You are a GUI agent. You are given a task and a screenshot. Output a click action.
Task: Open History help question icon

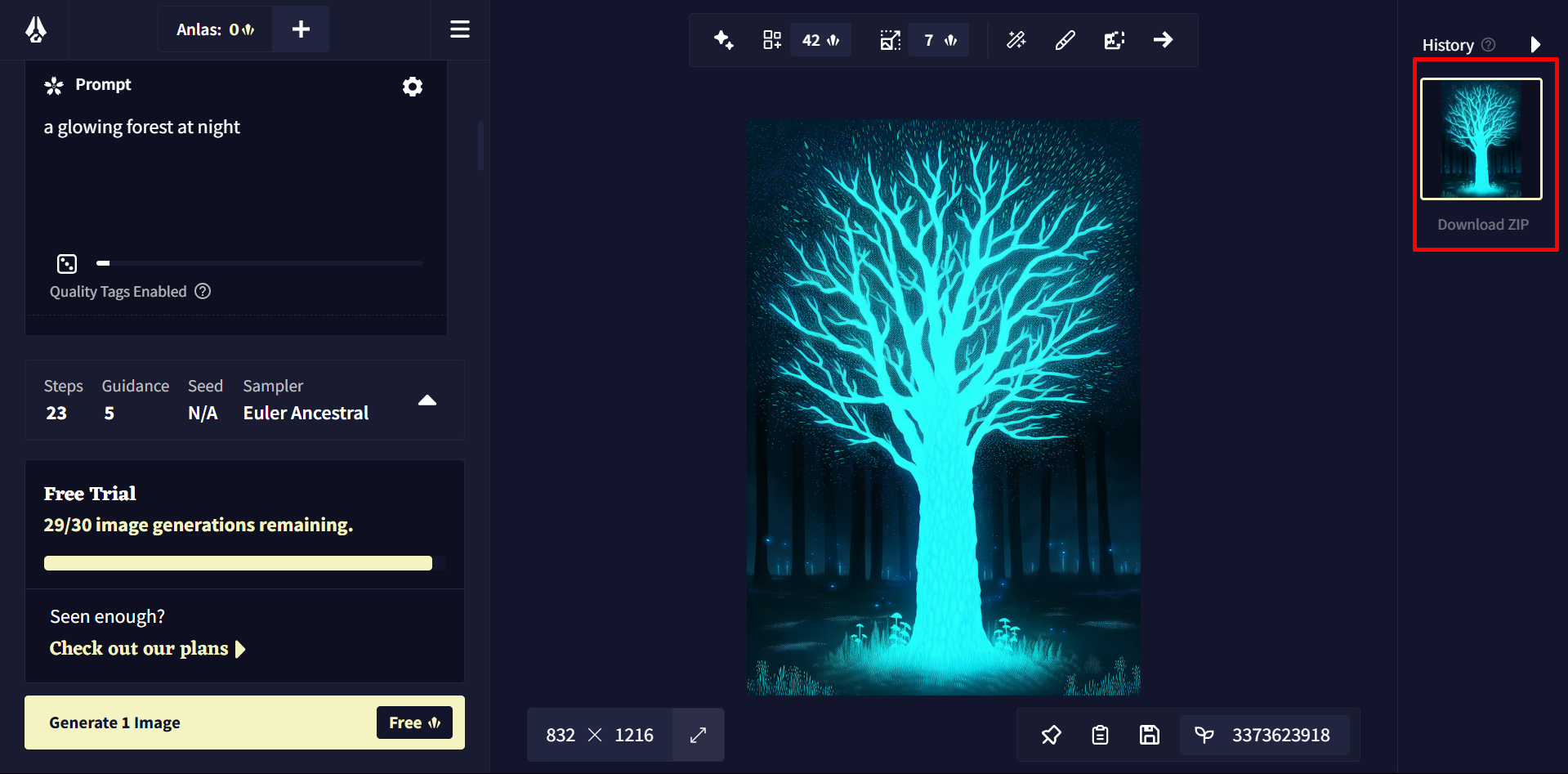tap(1489, 45)
